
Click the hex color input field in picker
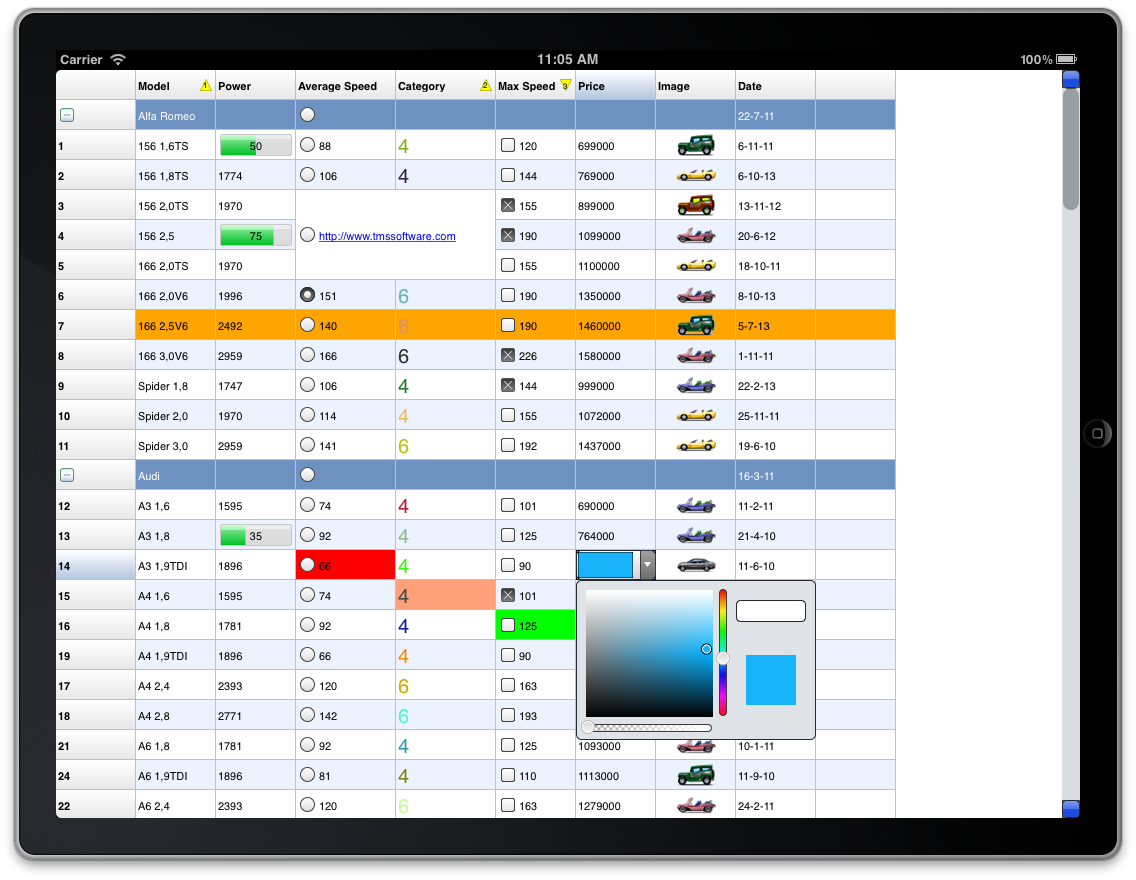click(770, 611)
